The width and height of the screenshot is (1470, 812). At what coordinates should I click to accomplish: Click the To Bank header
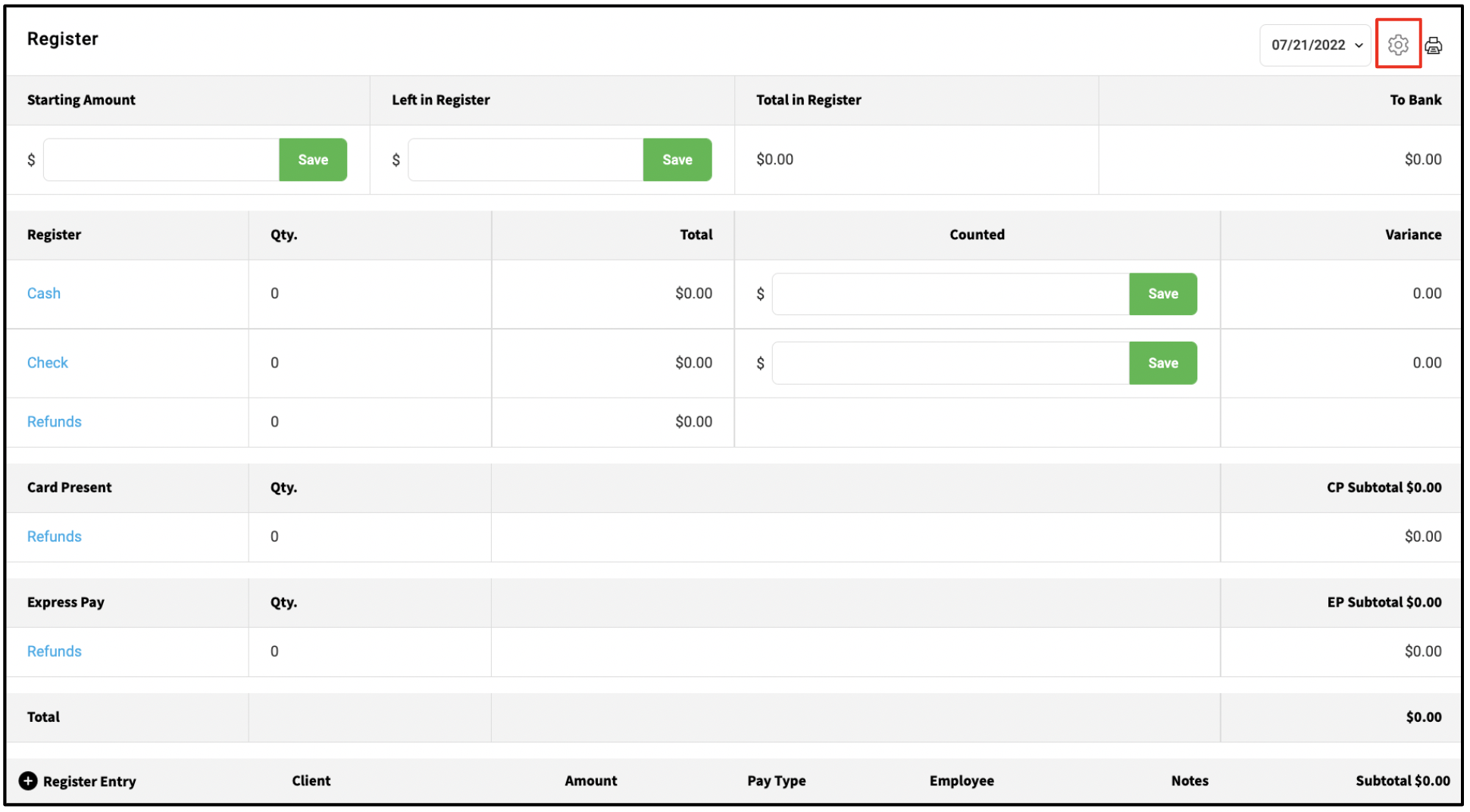(1415, 100)
